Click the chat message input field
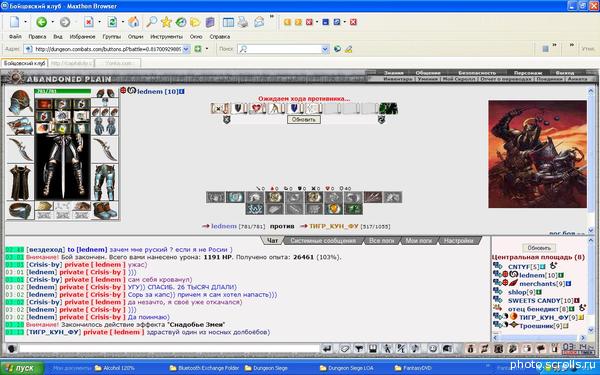The image size is (600, 375). click(170, 349)
